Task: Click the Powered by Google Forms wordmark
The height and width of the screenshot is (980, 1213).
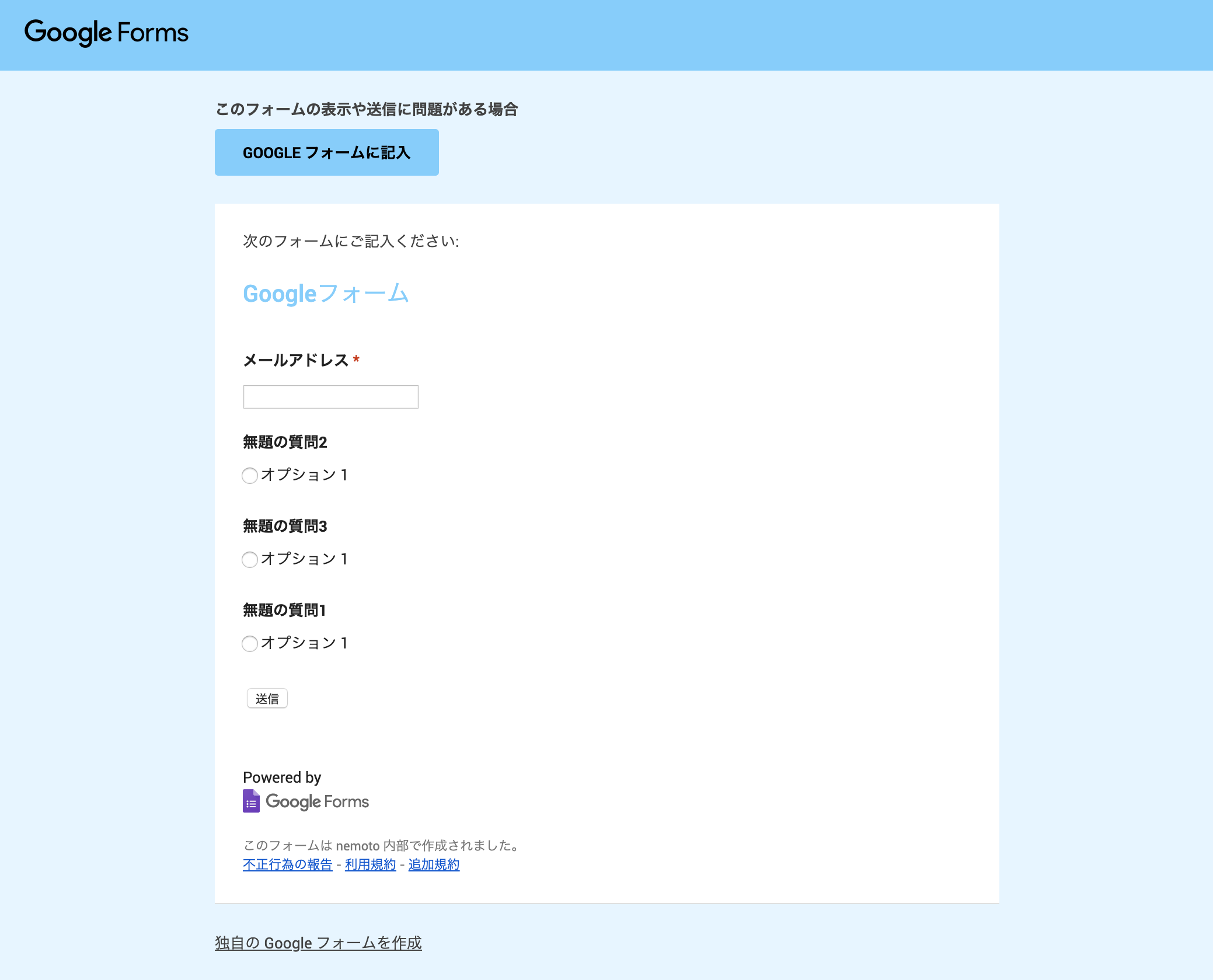Action: [x=317, y=801]
